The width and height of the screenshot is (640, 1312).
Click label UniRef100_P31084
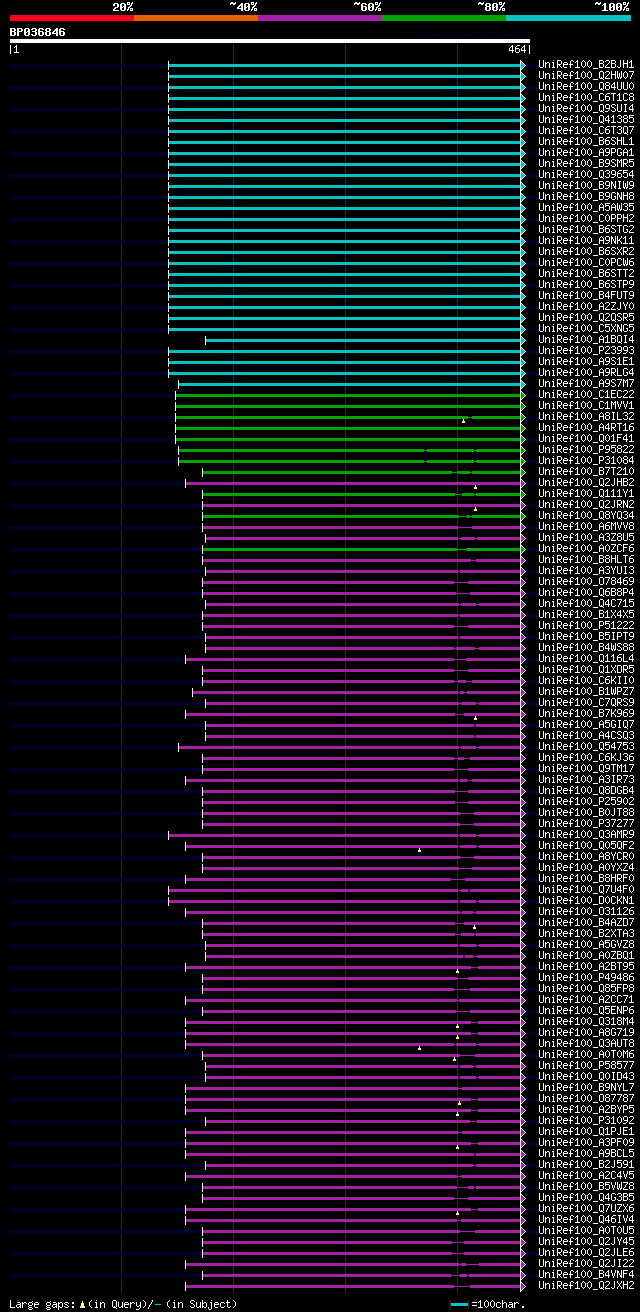(586, 460)
